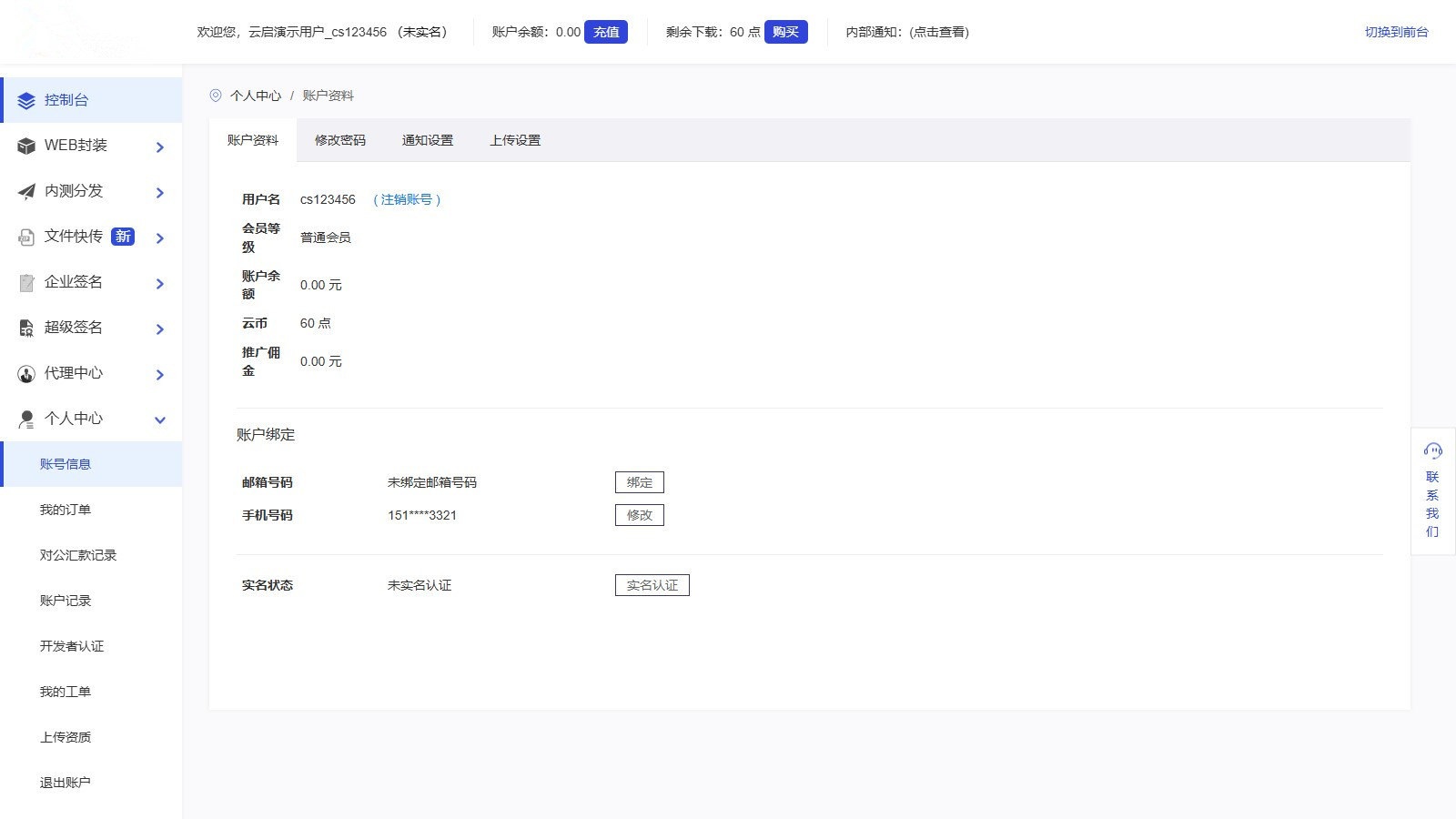This screenshot has width=1456, height=819.
Task: Open 我的订单 in the sidebar
Action: coord(66,510)
